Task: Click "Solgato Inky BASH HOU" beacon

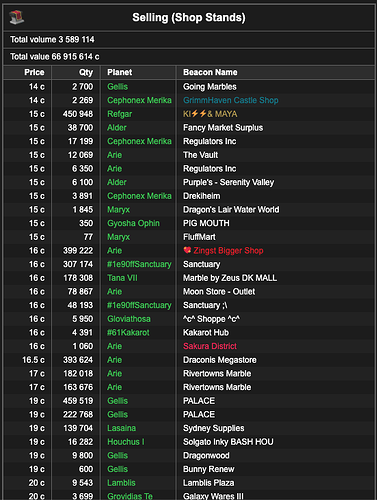Action: click(228, 442)
